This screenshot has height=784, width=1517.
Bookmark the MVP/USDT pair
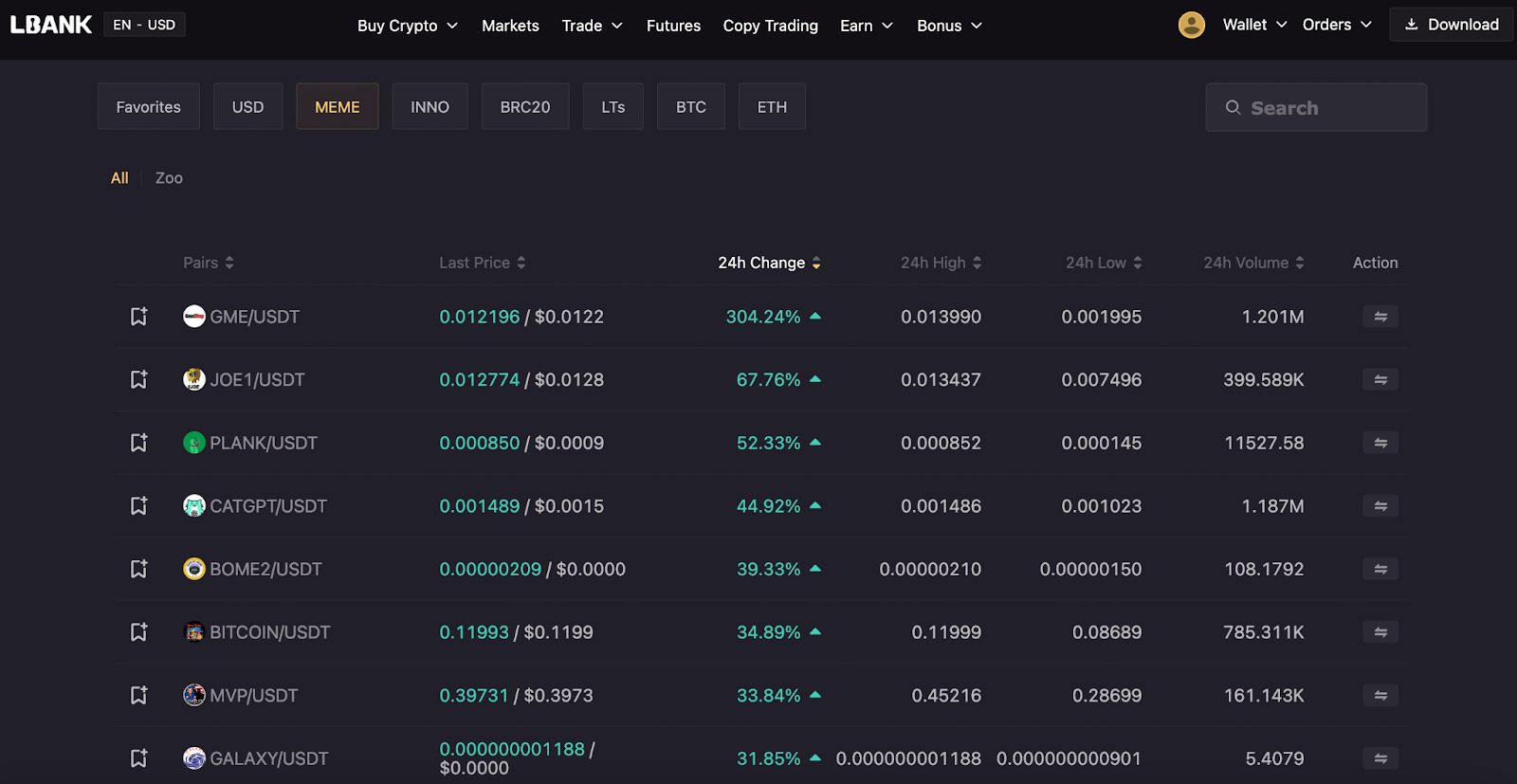(138, 696)
